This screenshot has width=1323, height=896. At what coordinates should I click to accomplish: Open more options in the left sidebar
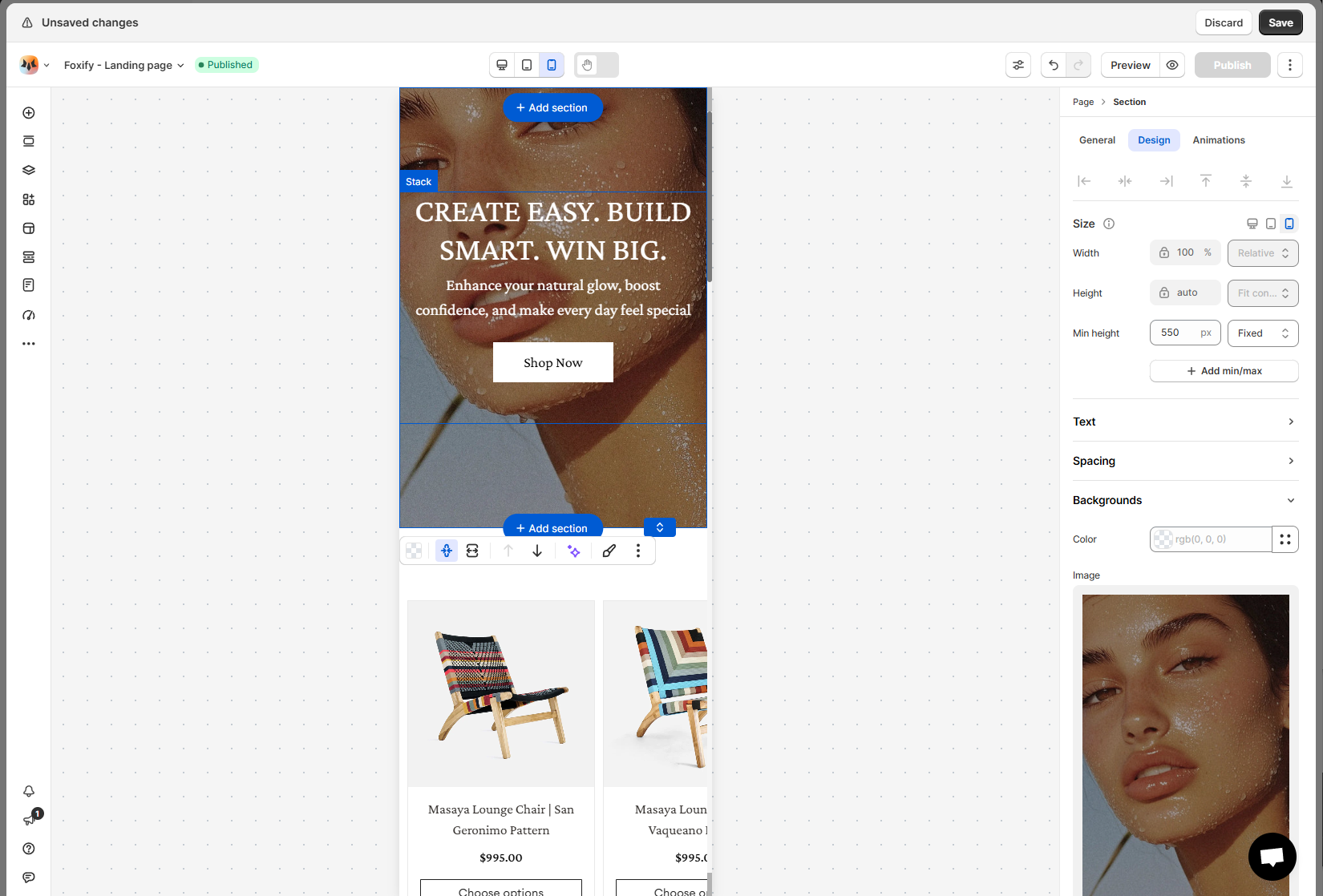[x=29, y=344]
